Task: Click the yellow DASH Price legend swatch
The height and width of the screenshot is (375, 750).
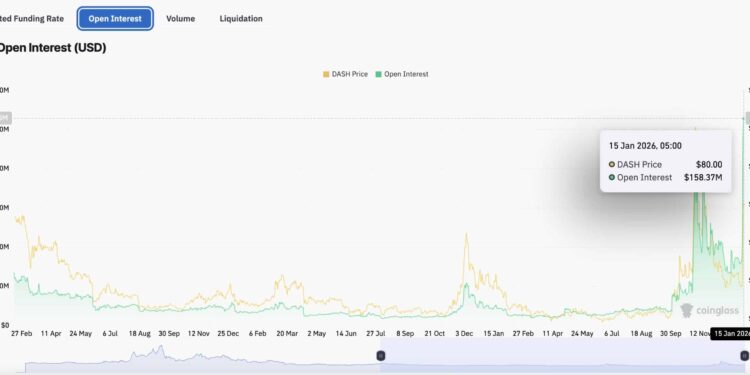Action: pyautogui.click(x=326, y=74)
